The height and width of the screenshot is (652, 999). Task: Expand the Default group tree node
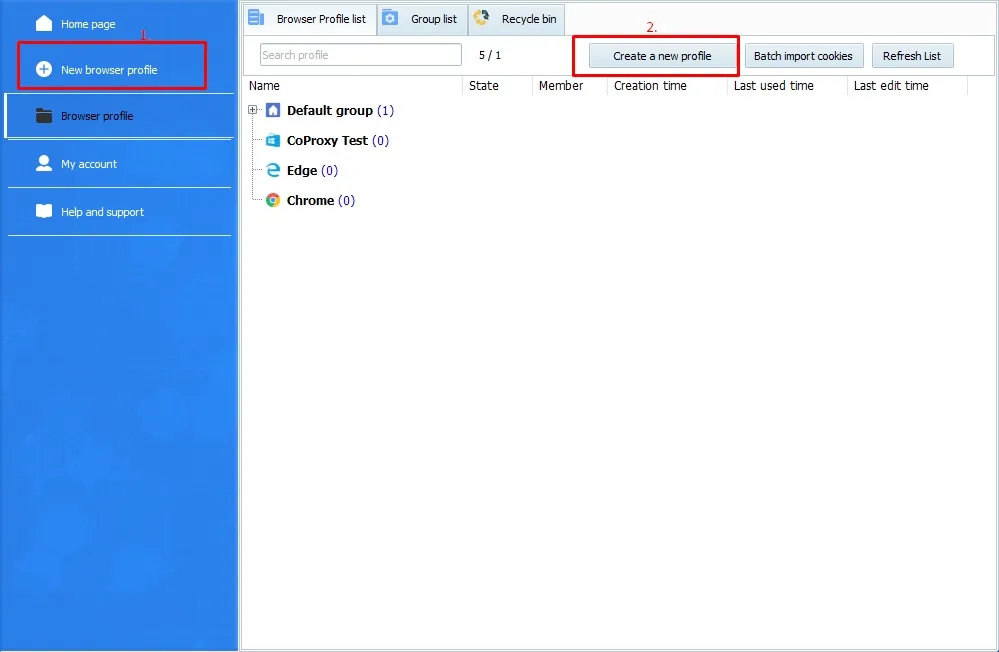tap(253, 110)
